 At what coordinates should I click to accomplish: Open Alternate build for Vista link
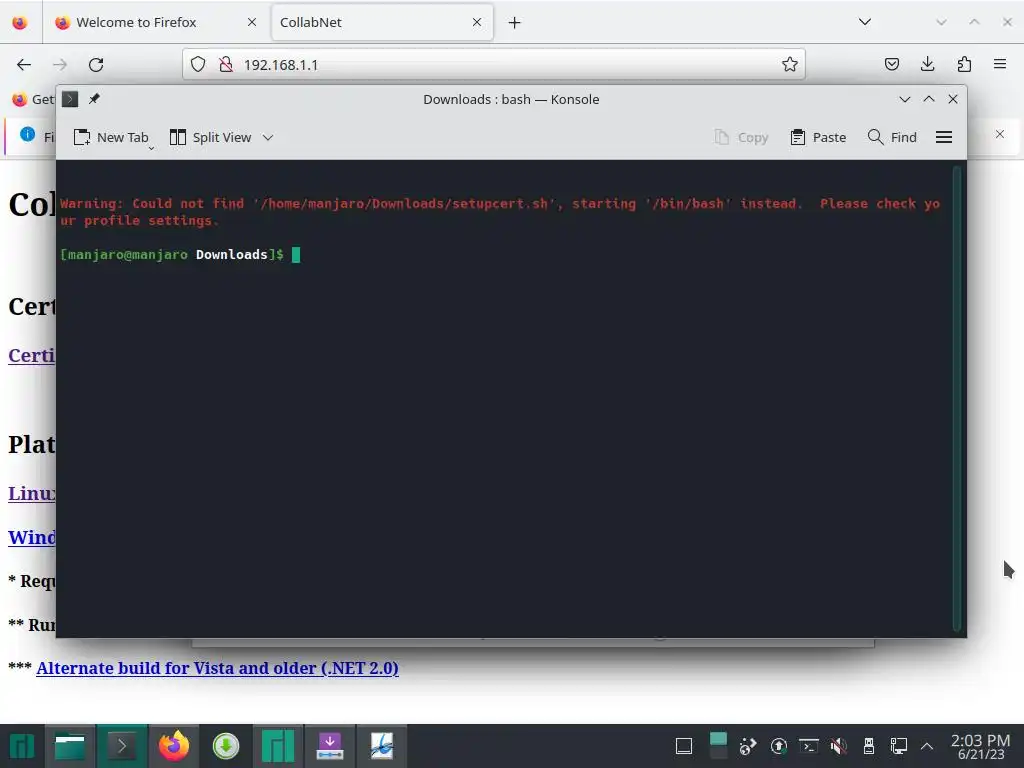coord(217,668)
